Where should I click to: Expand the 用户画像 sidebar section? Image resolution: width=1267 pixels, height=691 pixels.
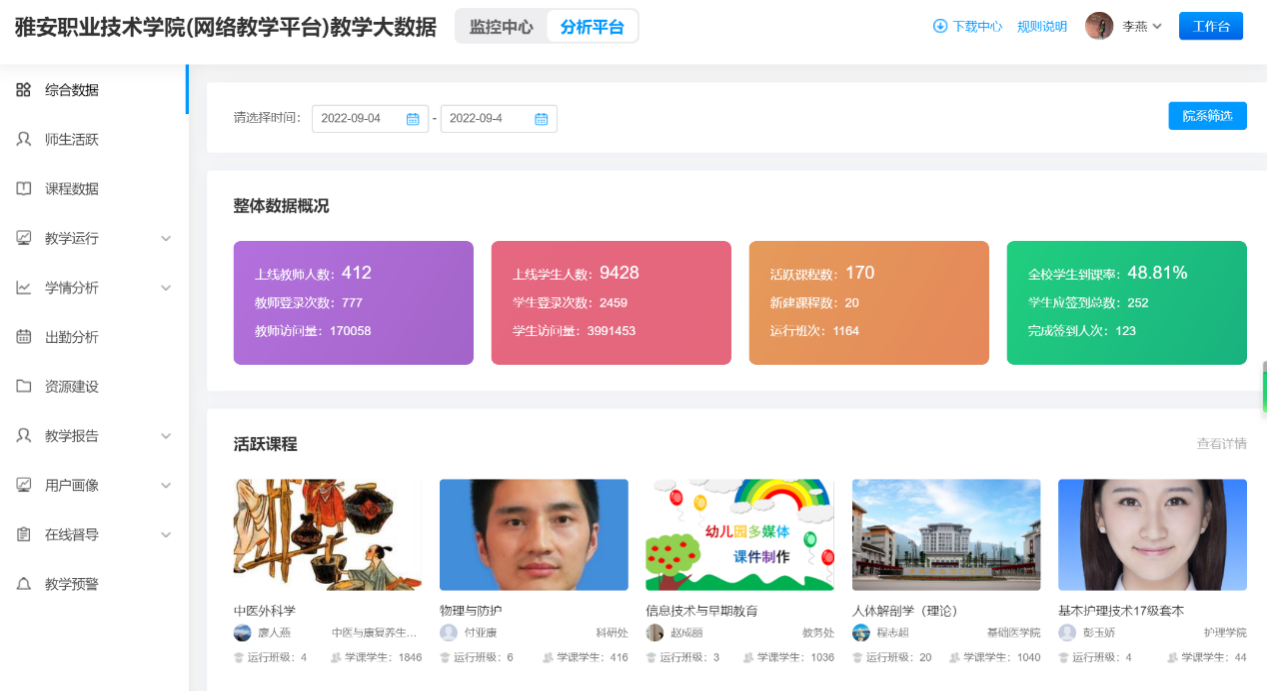[166, 485]
